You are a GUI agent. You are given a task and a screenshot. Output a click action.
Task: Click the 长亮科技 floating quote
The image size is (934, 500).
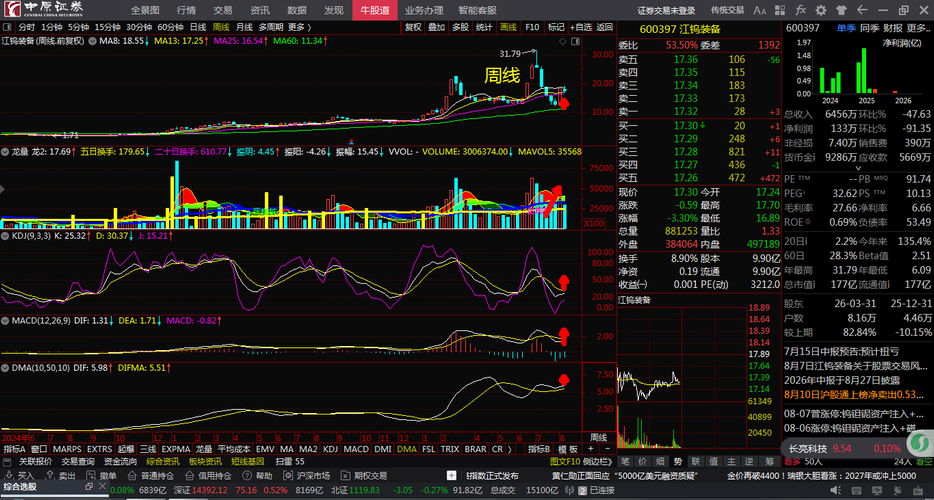845,448
